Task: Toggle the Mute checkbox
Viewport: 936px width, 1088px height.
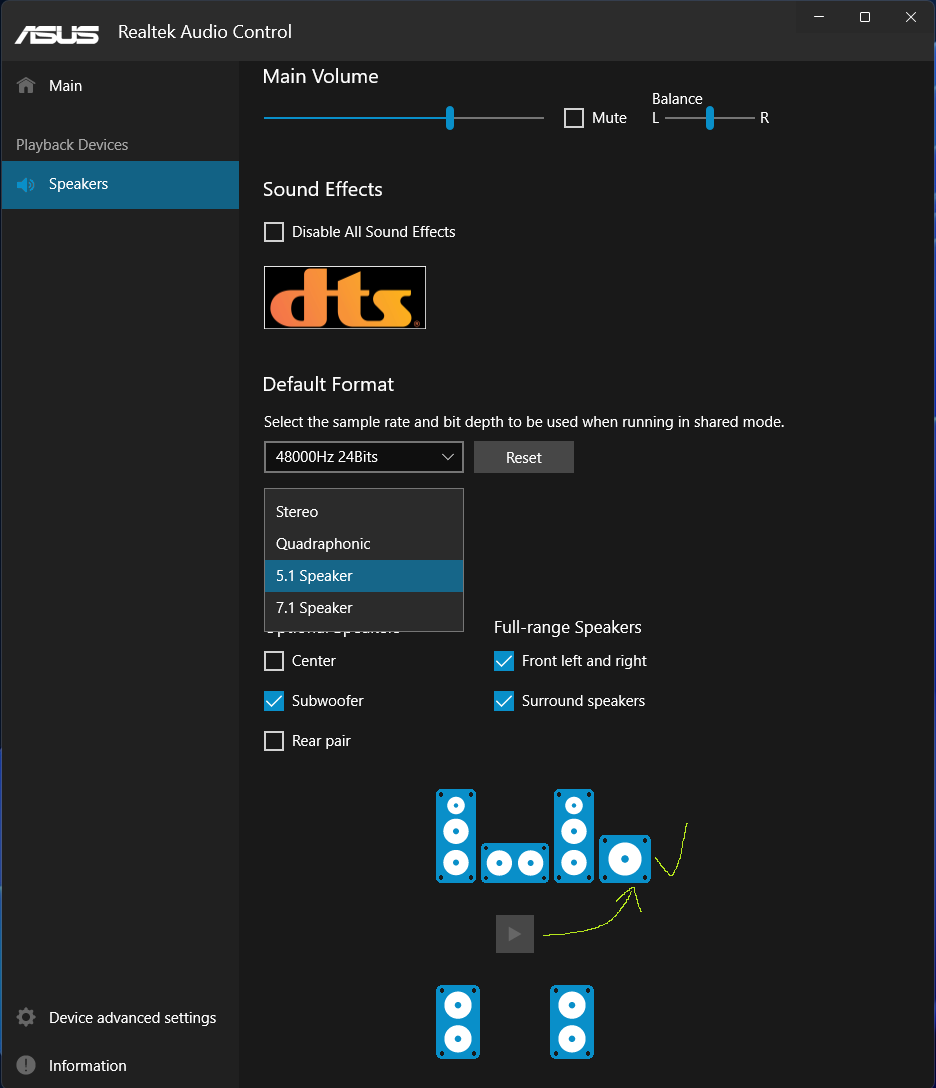Action: (574, 118)
